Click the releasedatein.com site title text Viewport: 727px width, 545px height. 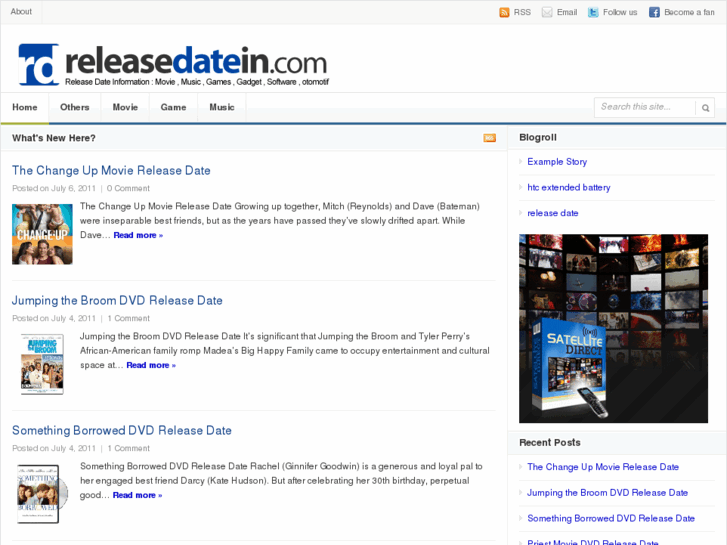pyautogui.click(x=196, y=61)
